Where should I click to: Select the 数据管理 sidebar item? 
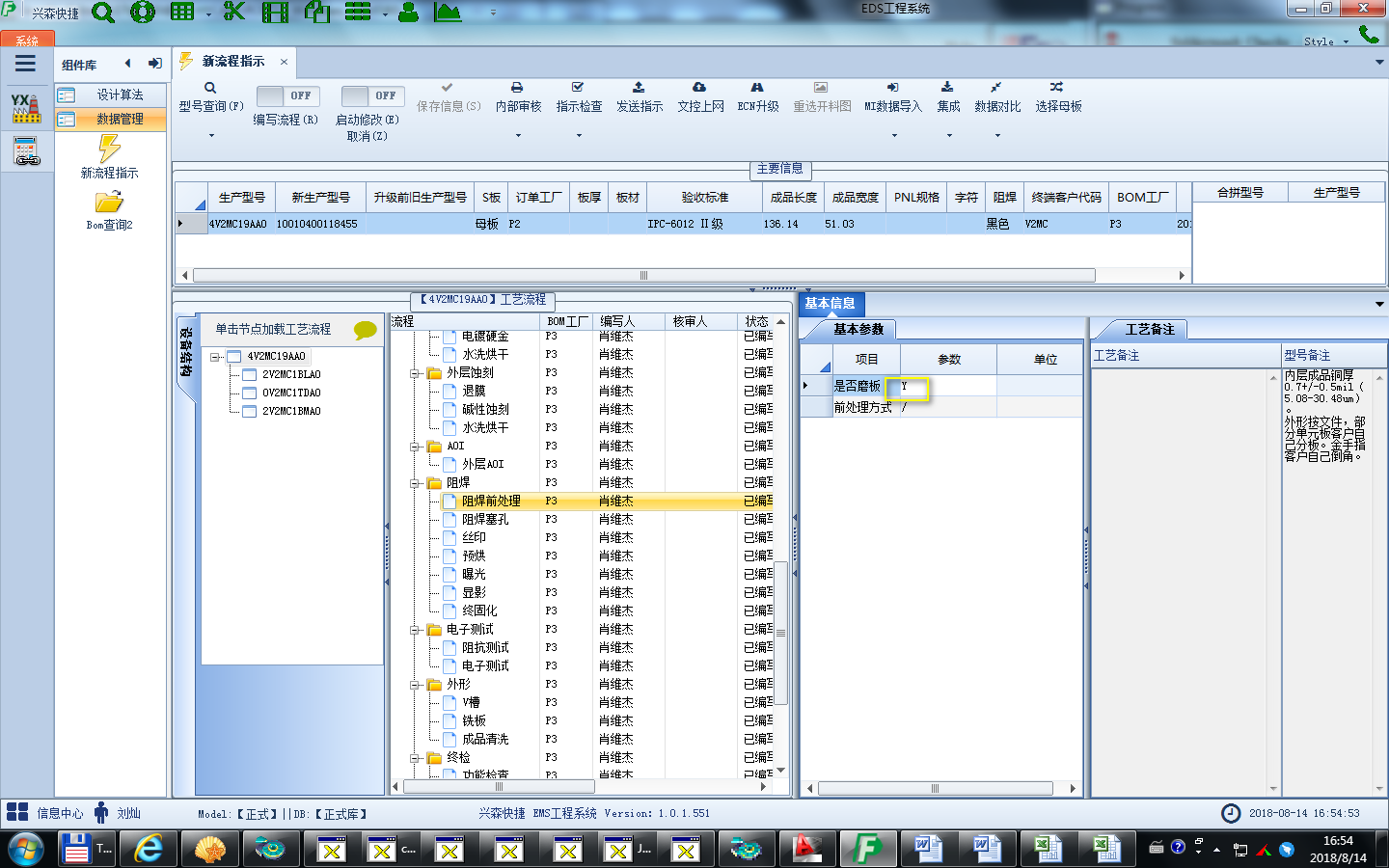pos(110,119)
